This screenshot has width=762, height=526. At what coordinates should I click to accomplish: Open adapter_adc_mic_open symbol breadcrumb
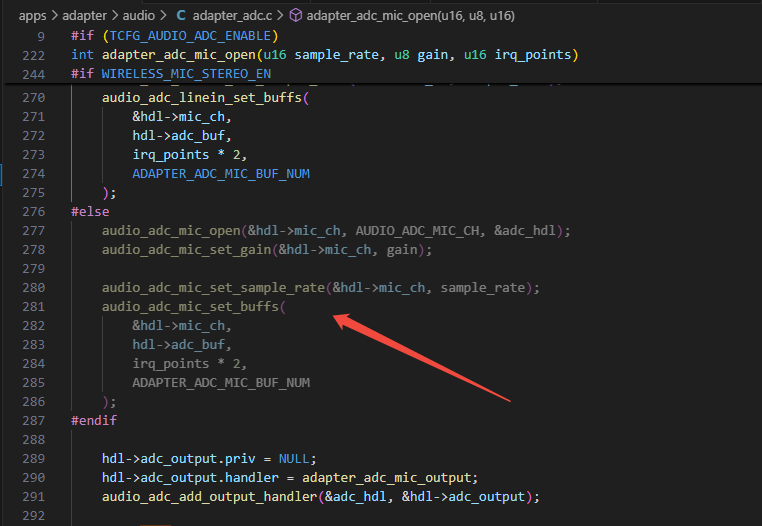(x=410, y=16)
